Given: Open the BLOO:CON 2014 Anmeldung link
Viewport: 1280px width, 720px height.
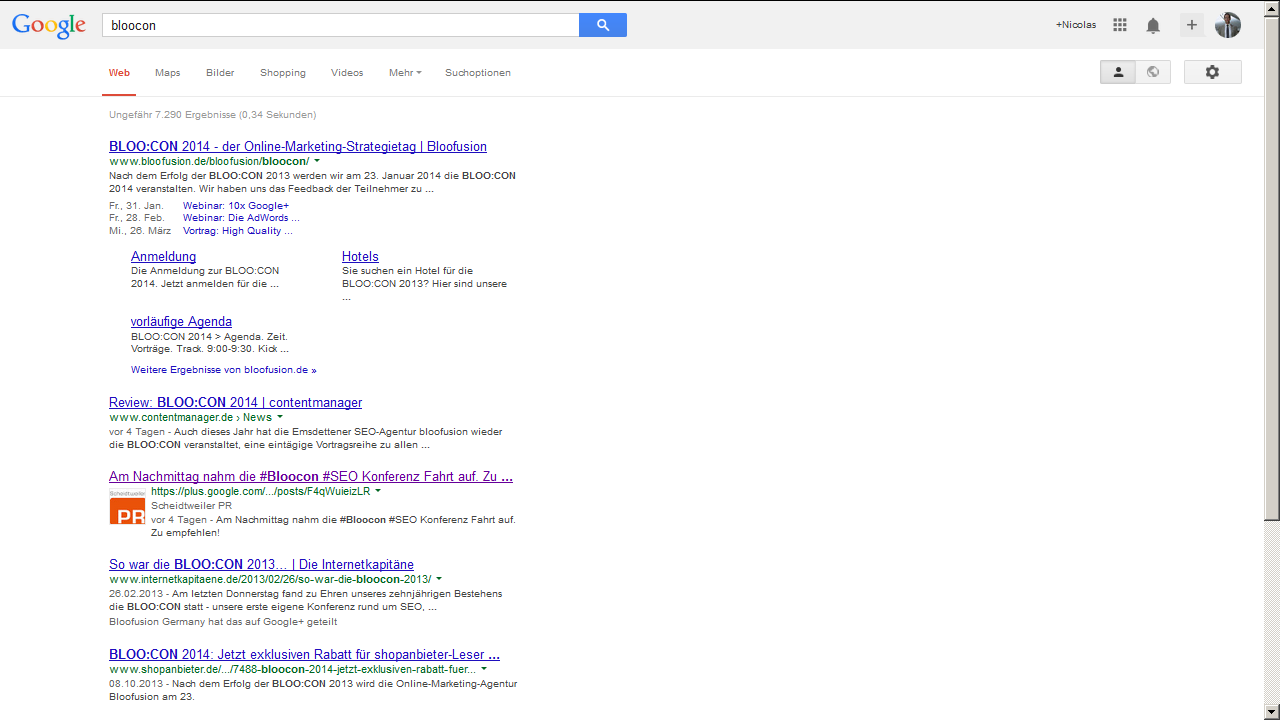Looking at the screenshot, I should click(163, 256).
